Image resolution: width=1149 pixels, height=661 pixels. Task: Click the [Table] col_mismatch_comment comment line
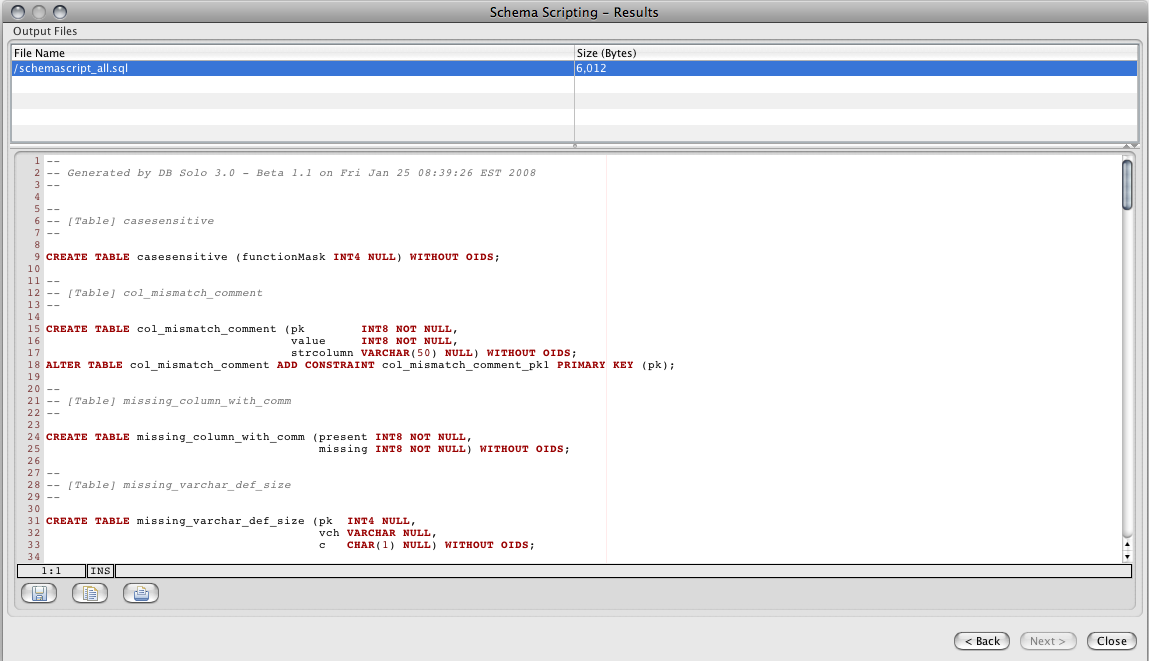coord(155,293)
